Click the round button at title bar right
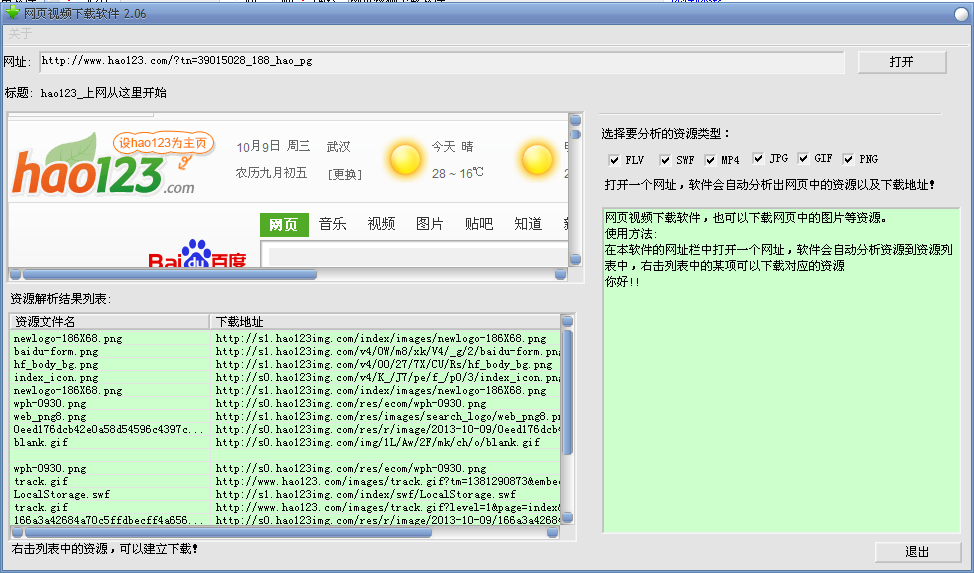The width and height of the screenshot is (974, 573). tap(962, 14)
